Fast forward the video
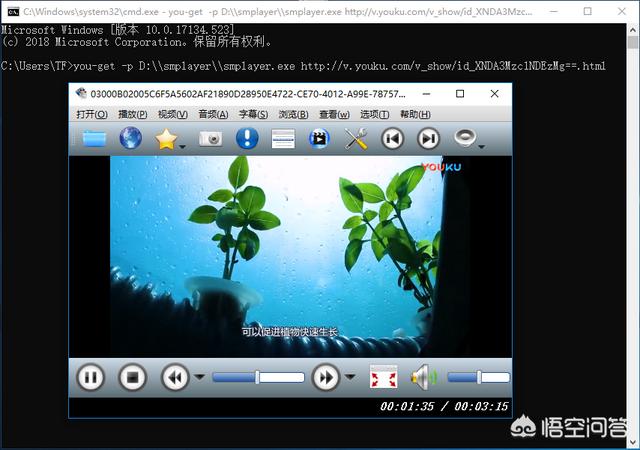Image resolution: width=640 pixels, height=450 pixels. pyautogui.click(x=325, y=377)
